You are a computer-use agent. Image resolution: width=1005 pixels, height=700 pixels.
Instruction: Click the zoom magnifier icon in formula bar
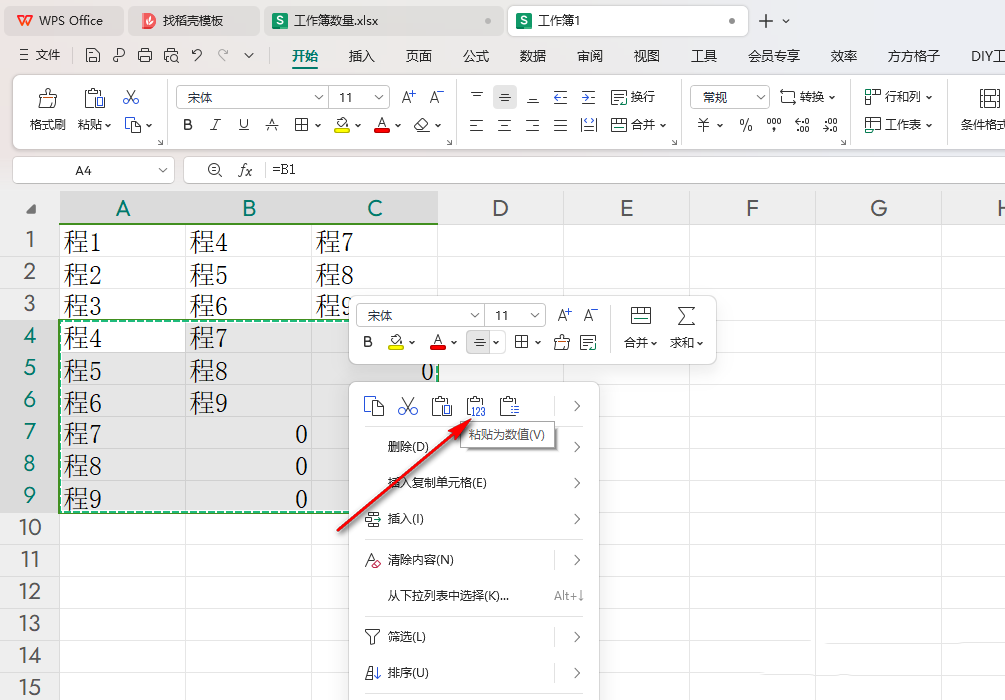click(x=215, y=170)
